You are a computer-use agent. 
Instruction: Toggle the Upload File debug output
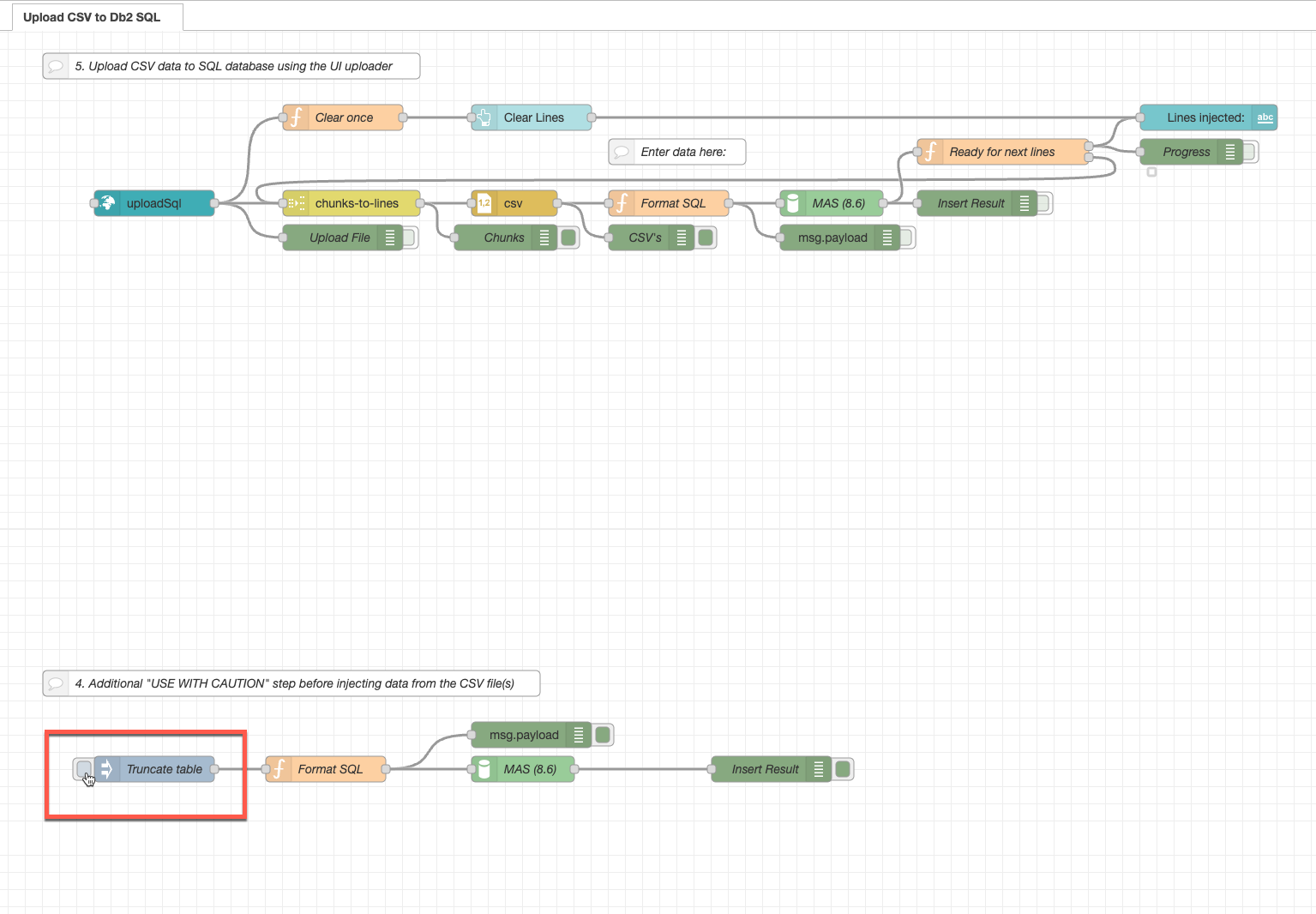pyautogui.click(x=410, y=238)
